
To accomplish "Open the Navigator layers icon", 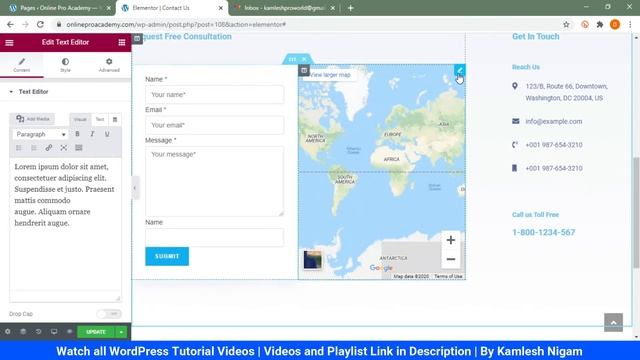I will pos(23,332).
